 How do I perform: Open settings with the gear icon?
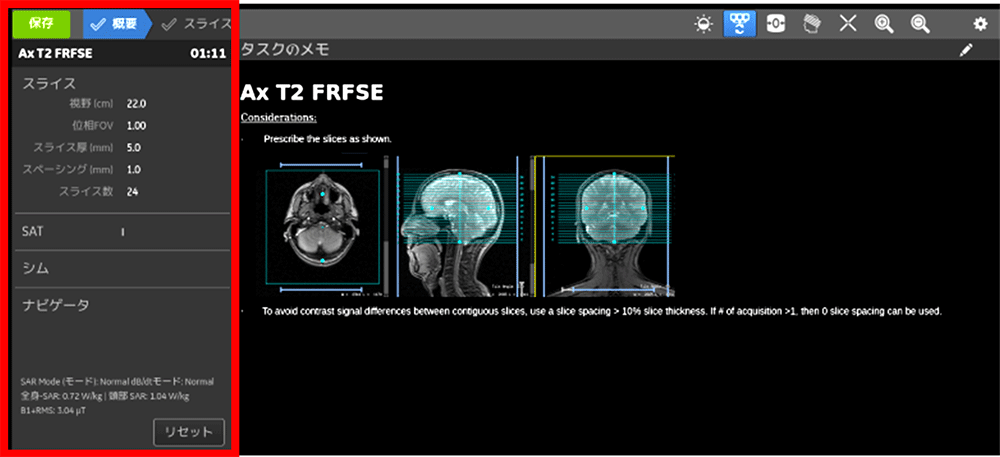(980, 24)
